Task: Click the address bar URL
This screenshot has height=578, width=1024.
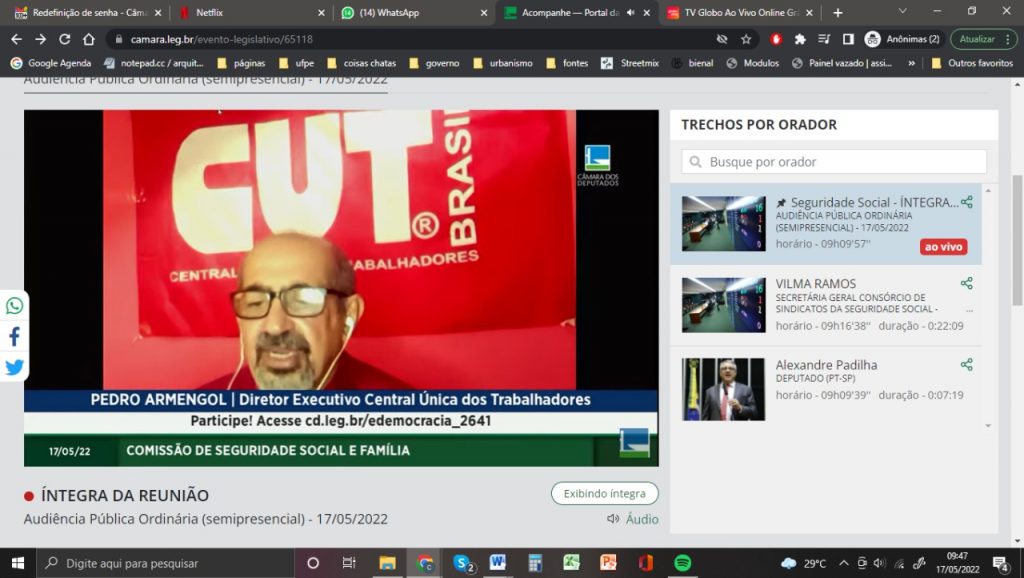Action: [221, 39]
